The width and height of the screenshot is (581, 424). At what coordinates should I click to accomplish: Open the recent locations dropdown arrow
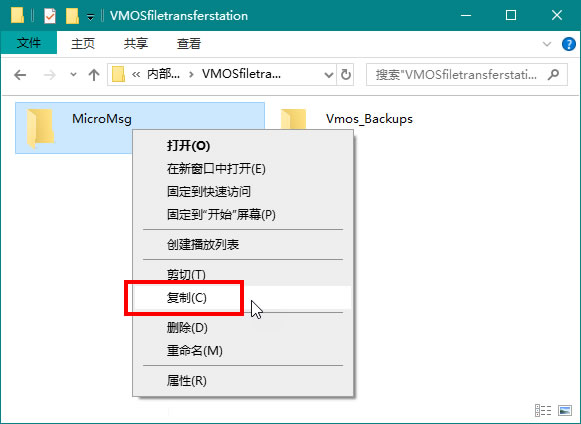click(x=73, y=75)
